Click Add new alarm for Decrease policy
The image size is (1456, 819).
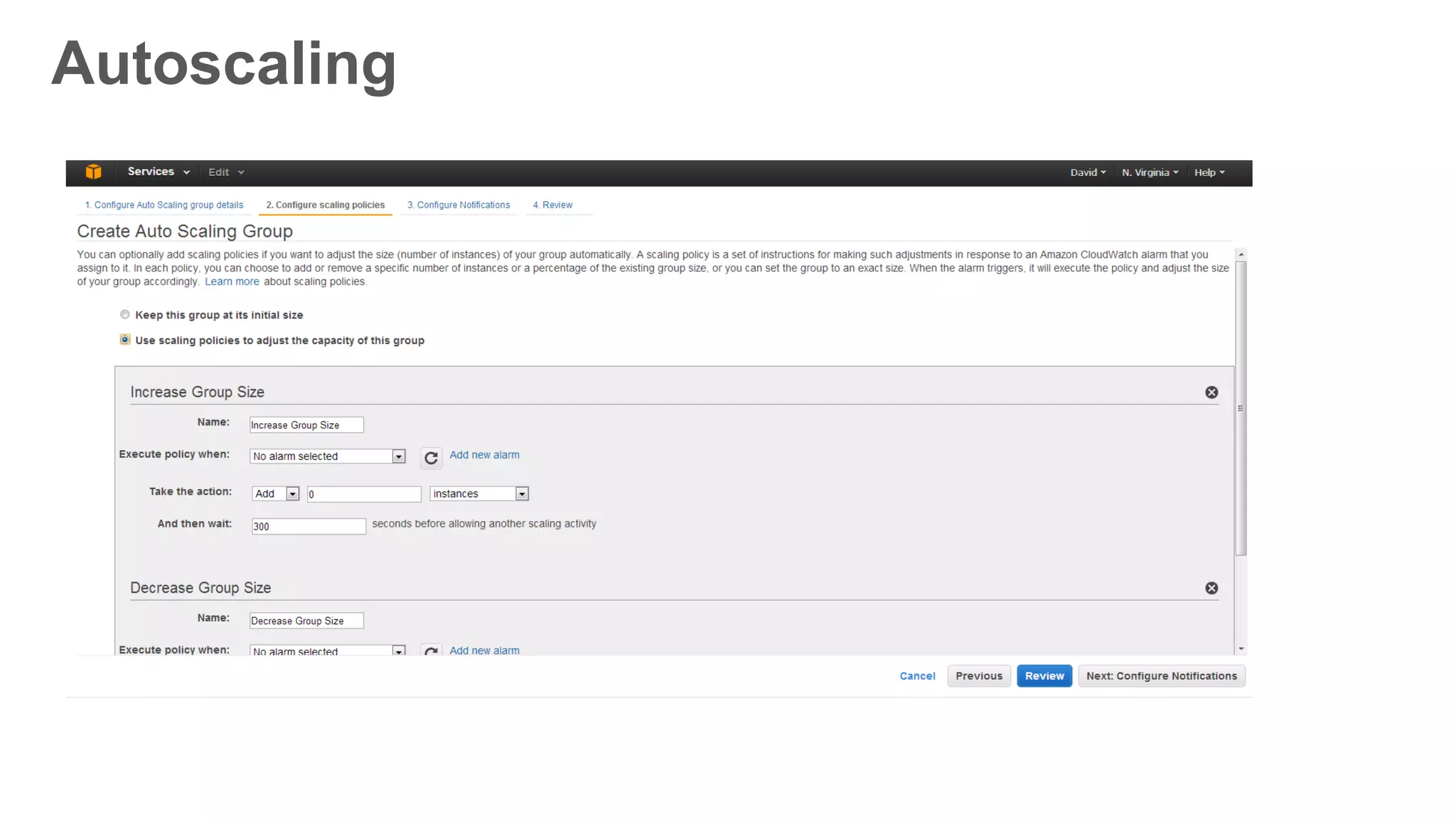[x=484, y=650]
